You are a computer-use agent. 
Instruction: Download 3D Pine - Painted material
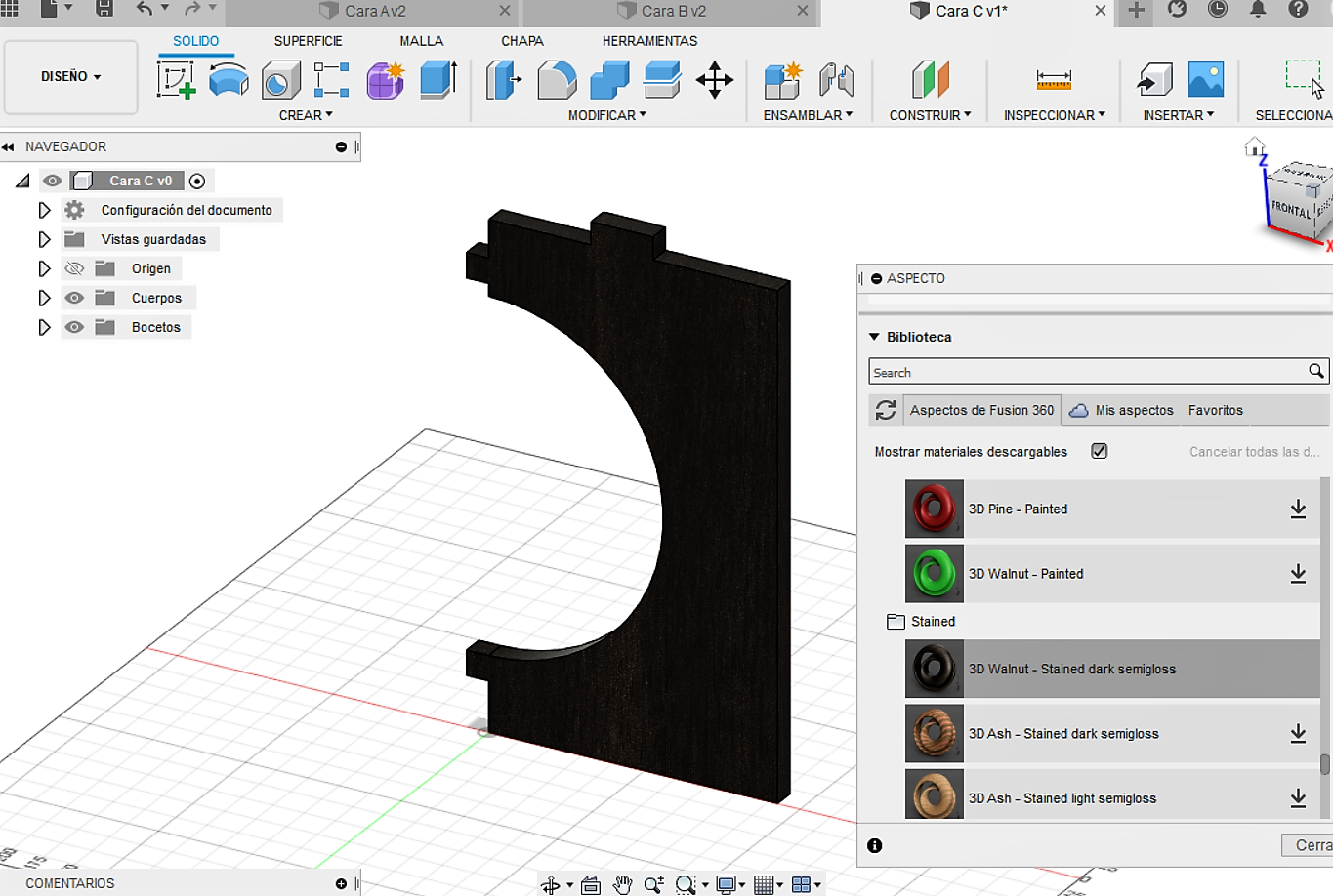(x=1298, y=509)
